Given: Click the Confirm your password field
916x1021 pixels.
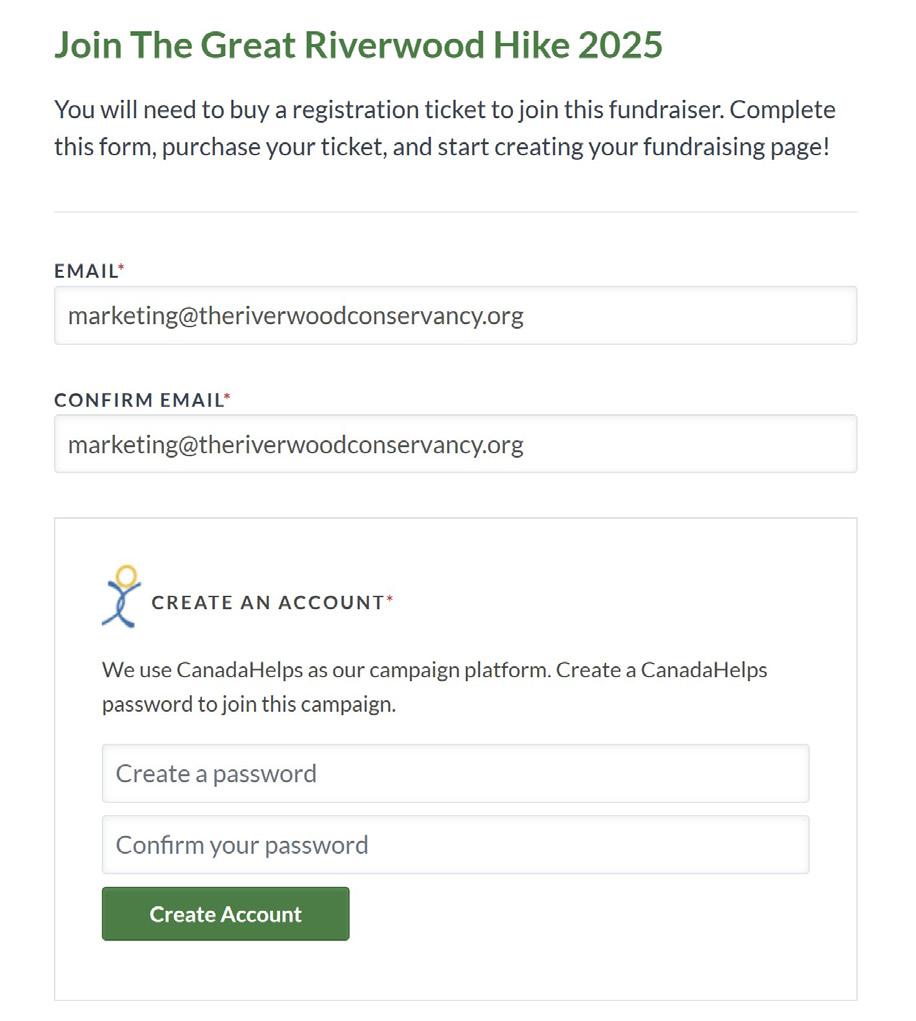Looking at the screenshot, I should pyautogui.click(x=455, y=845).
